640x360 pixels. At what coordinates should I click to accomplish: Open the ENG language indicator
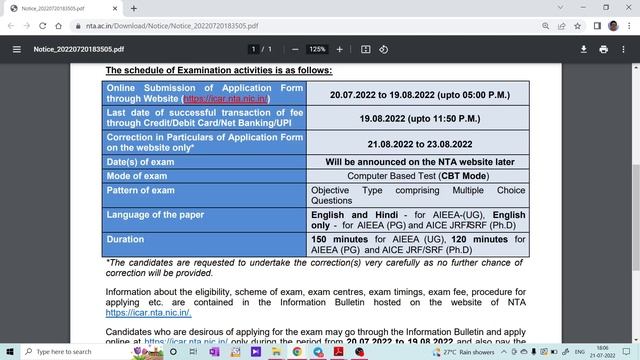point(580,351)
